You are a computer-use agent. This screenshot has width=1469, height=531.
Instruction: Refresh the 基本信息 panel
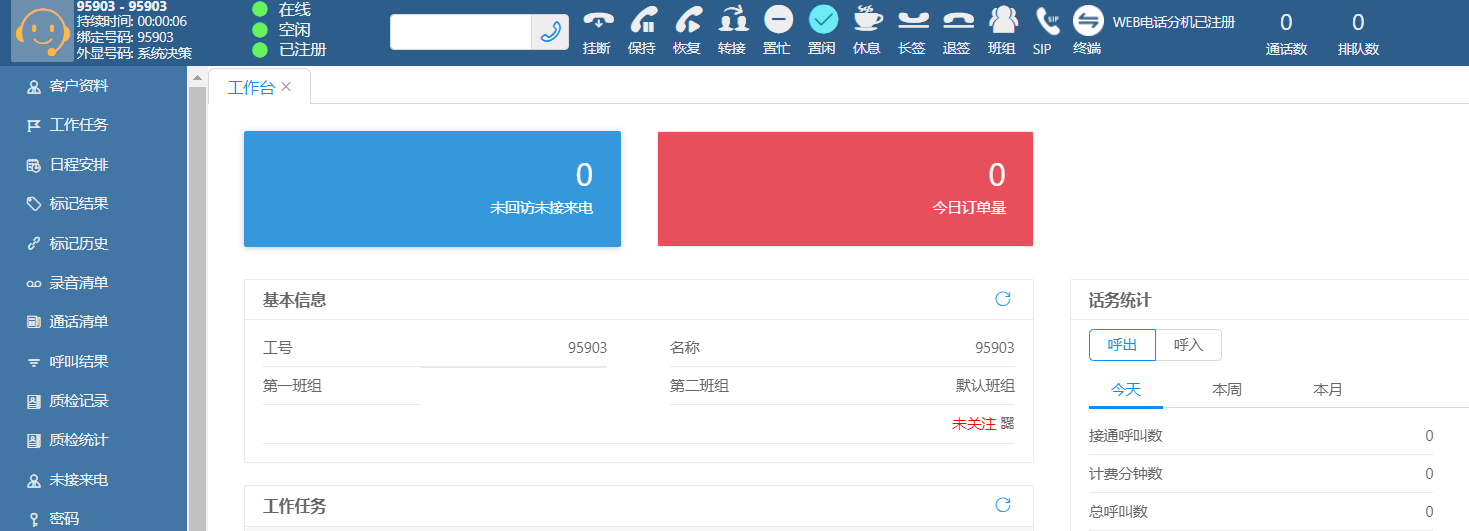point(1002,299)
